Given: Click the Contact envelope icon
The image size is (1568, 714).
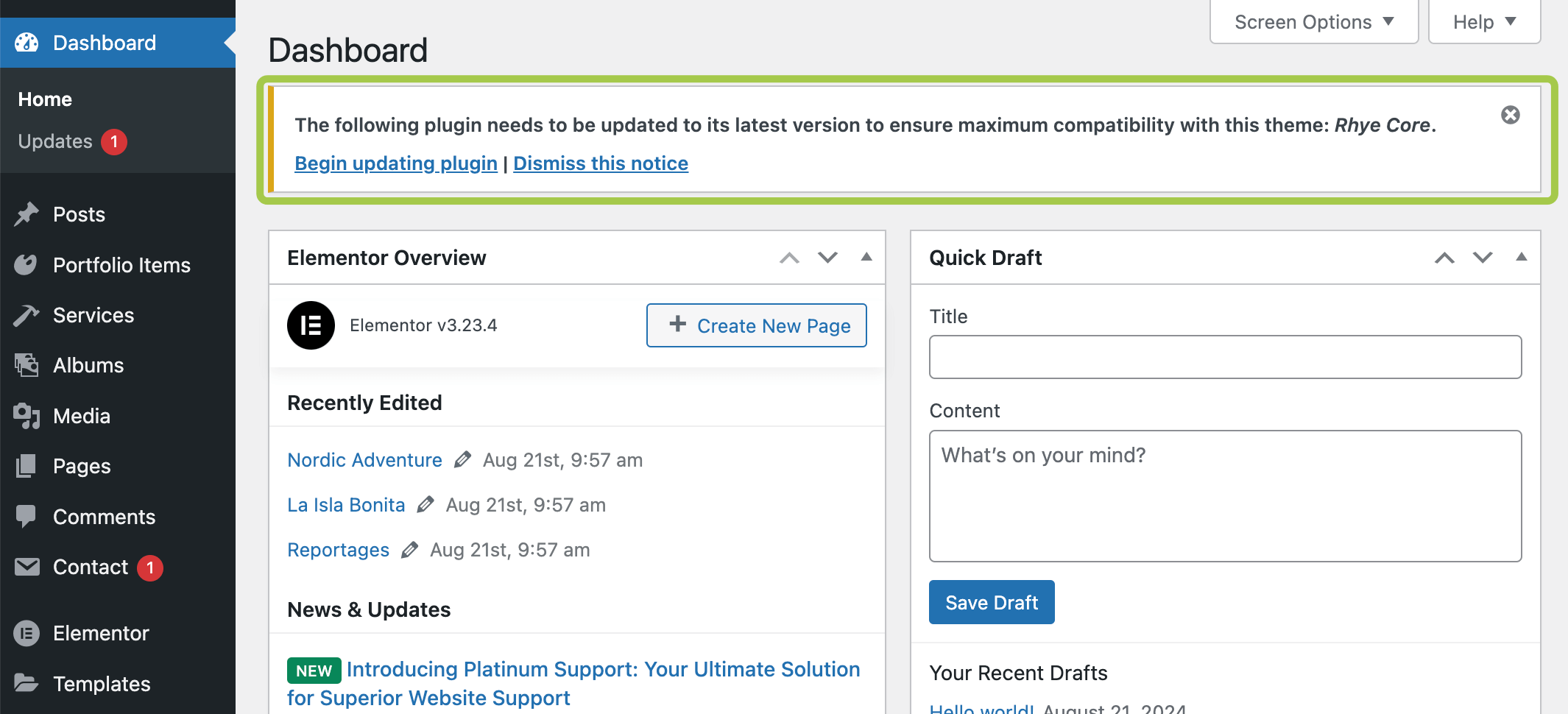Looking at the screenshot, I should (27, 567).
